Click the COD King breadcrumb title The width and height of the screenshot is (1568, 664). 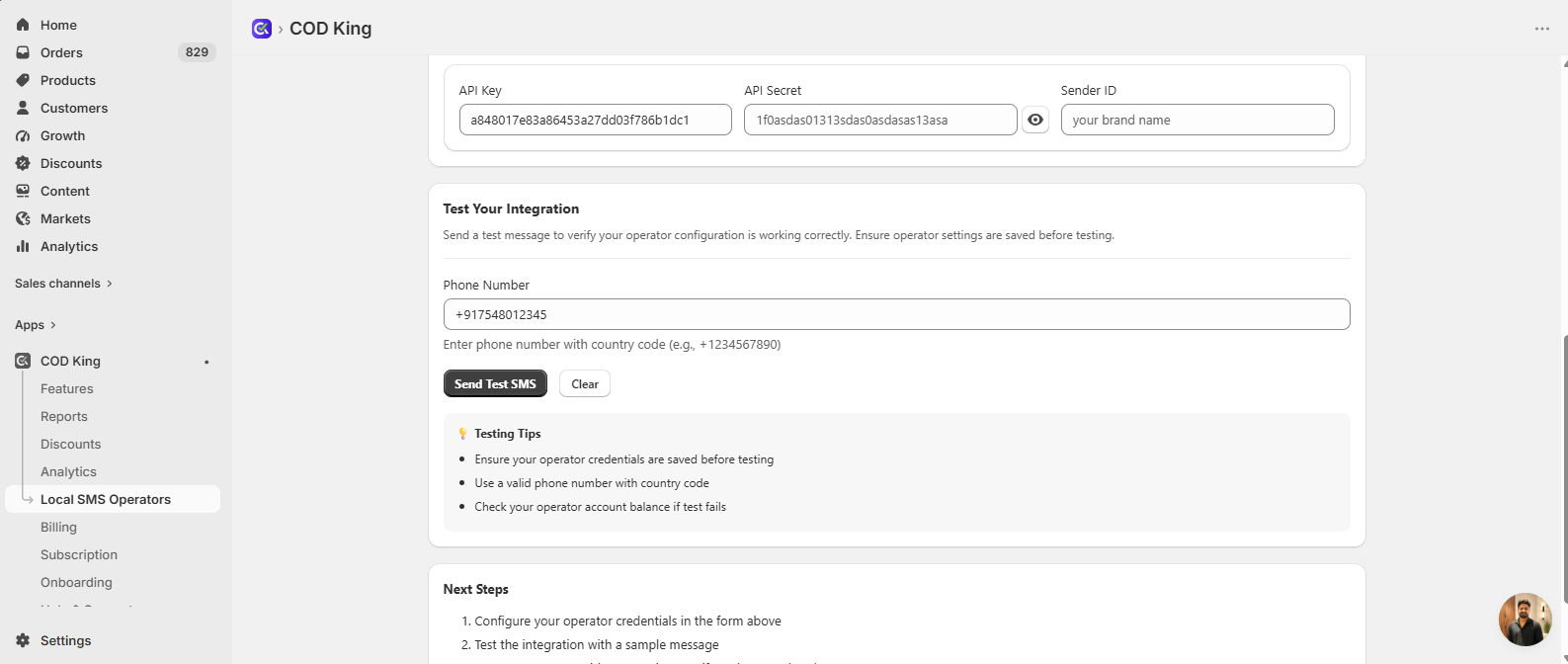tap(331, 29)
